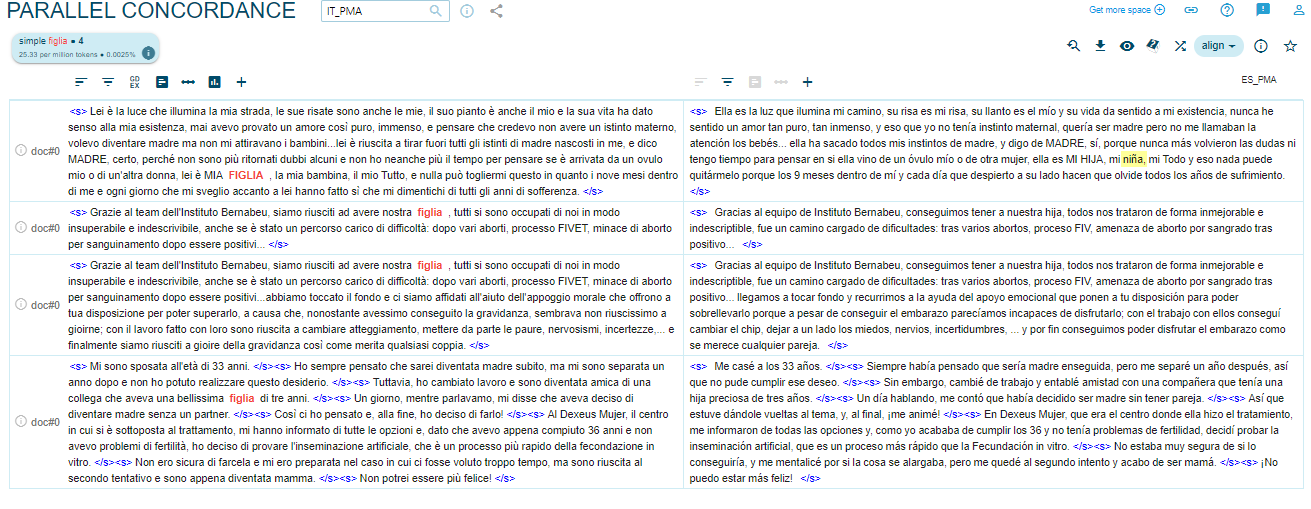Open the frequency chart icon

point(214,82)
